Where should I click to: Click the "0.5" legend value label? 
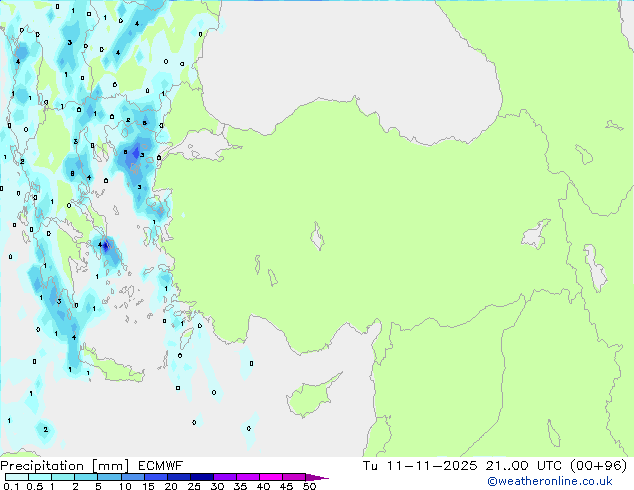(34, 486)
